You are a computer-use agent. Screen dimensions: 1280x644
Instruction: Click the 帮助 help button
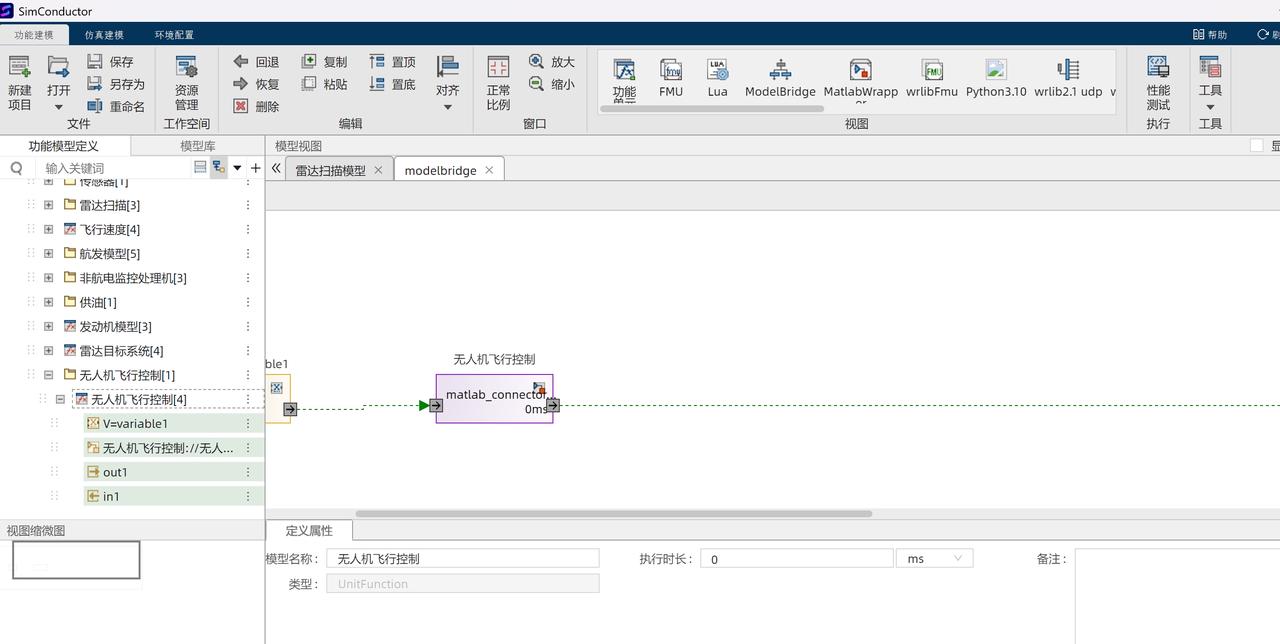pos(1210,35)
